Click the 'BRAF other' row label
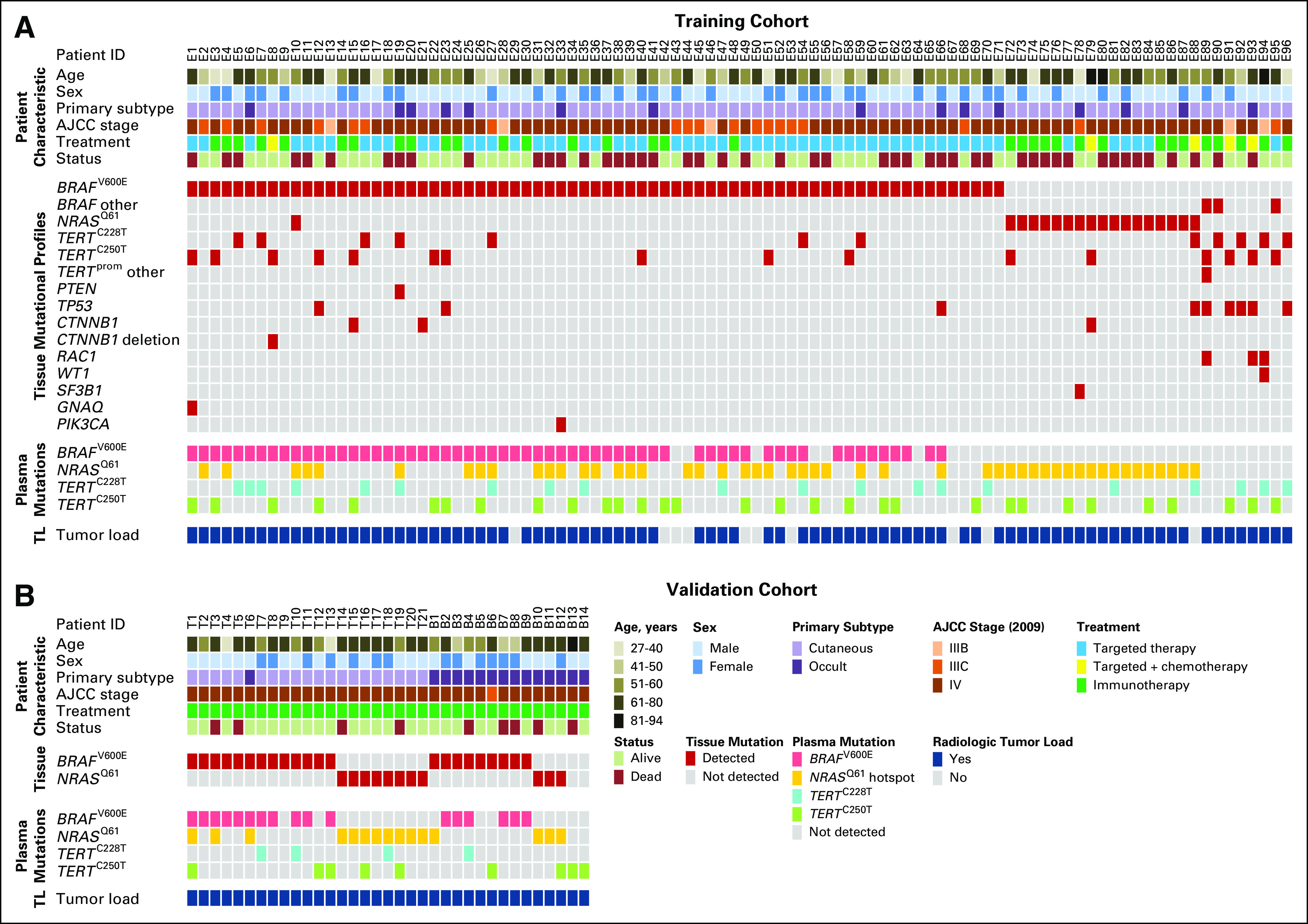Image resolution: width=1308 pixels, height=924 pixels. 97,204
